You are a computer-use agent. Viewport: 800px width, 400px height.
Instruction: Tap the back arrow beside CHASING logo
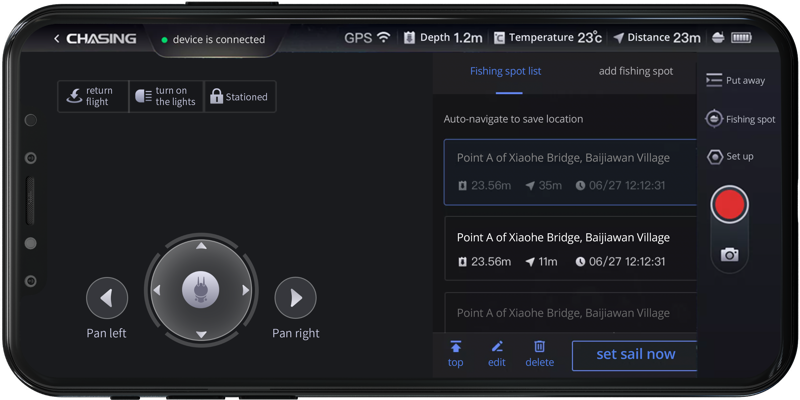coord(57,39)
